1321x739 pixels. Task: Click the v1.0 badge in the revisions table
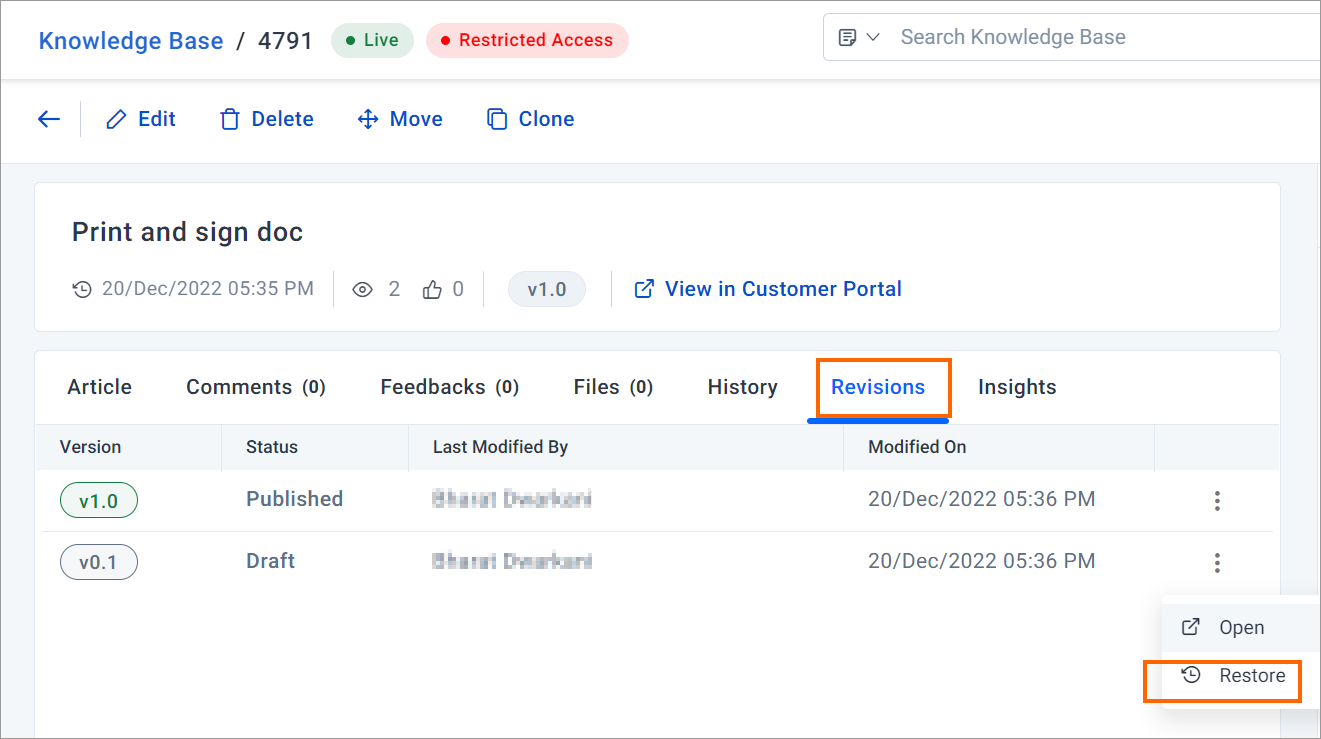(99, 501)
